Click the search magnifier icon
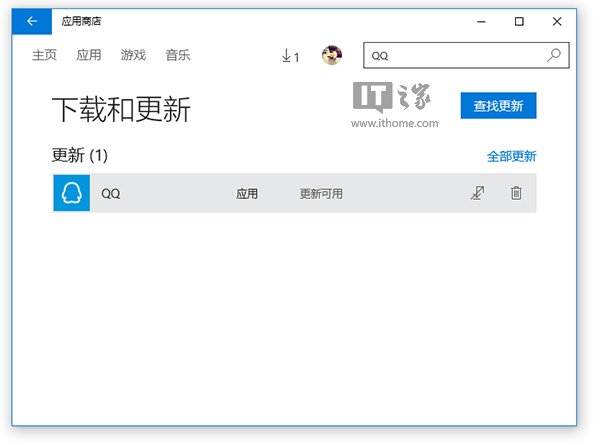This screenshot has width=600, height=446. click(x=554, y=55)
